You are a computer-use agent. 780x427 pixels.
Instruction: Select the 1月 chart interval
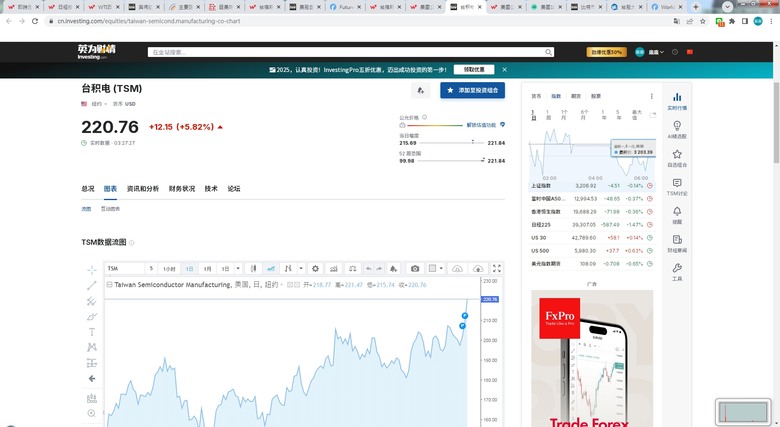207,269
